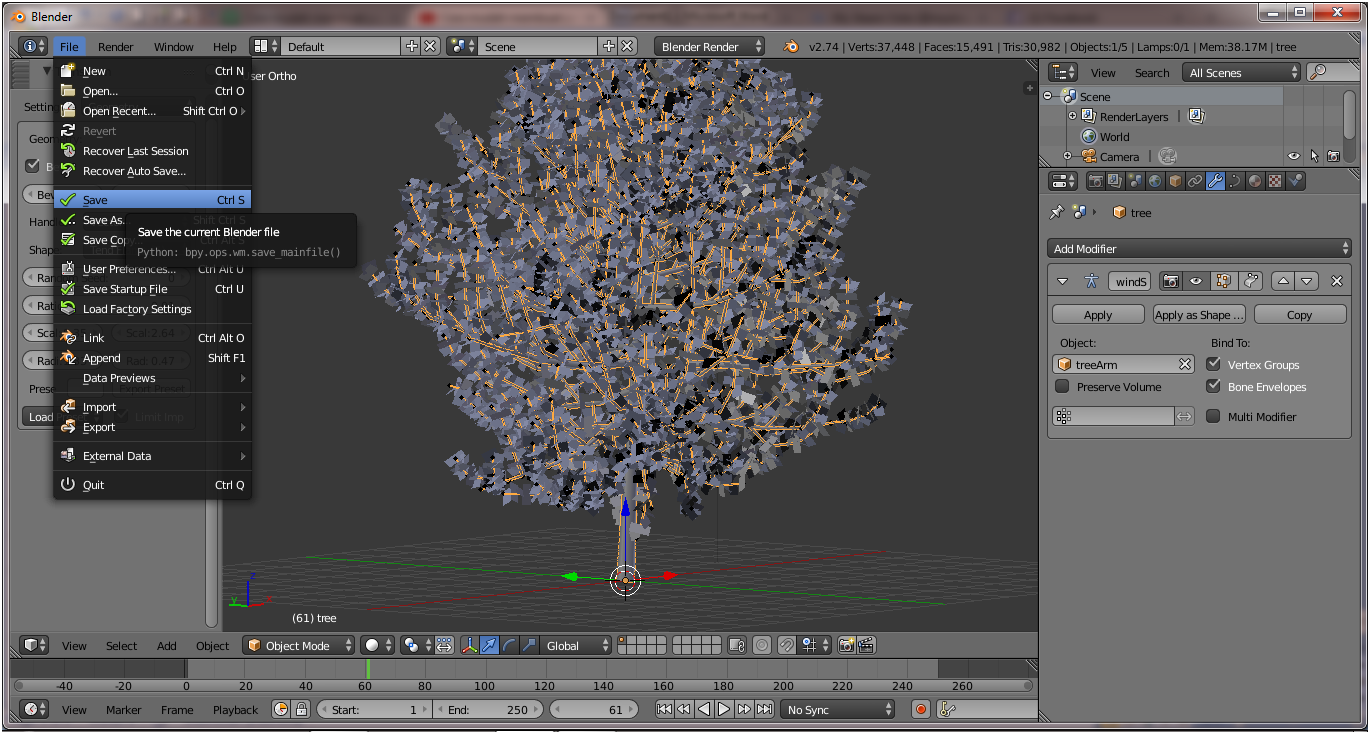Open the Add Modifier dropdown
Image resolution: width=1370 pixels, height=732 pixels.
[1199, 248]
